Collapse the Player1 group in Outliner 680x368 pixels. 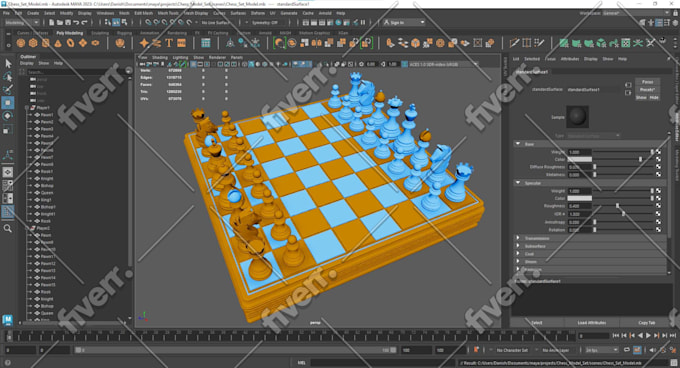(27, 108)
